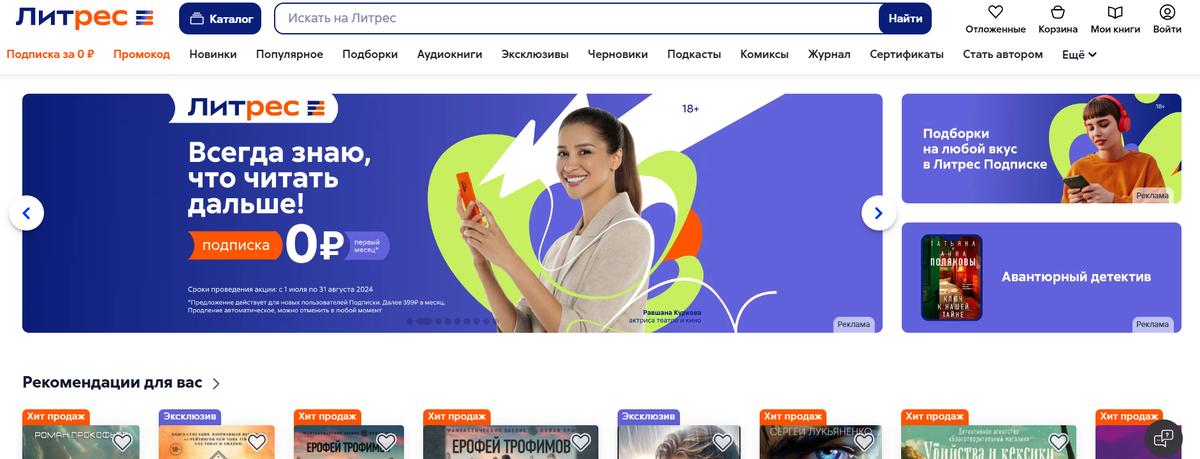Open the Подписка за 0 ₽ link
This screenshot has height=459, width=1200.
tap(50, 54)
